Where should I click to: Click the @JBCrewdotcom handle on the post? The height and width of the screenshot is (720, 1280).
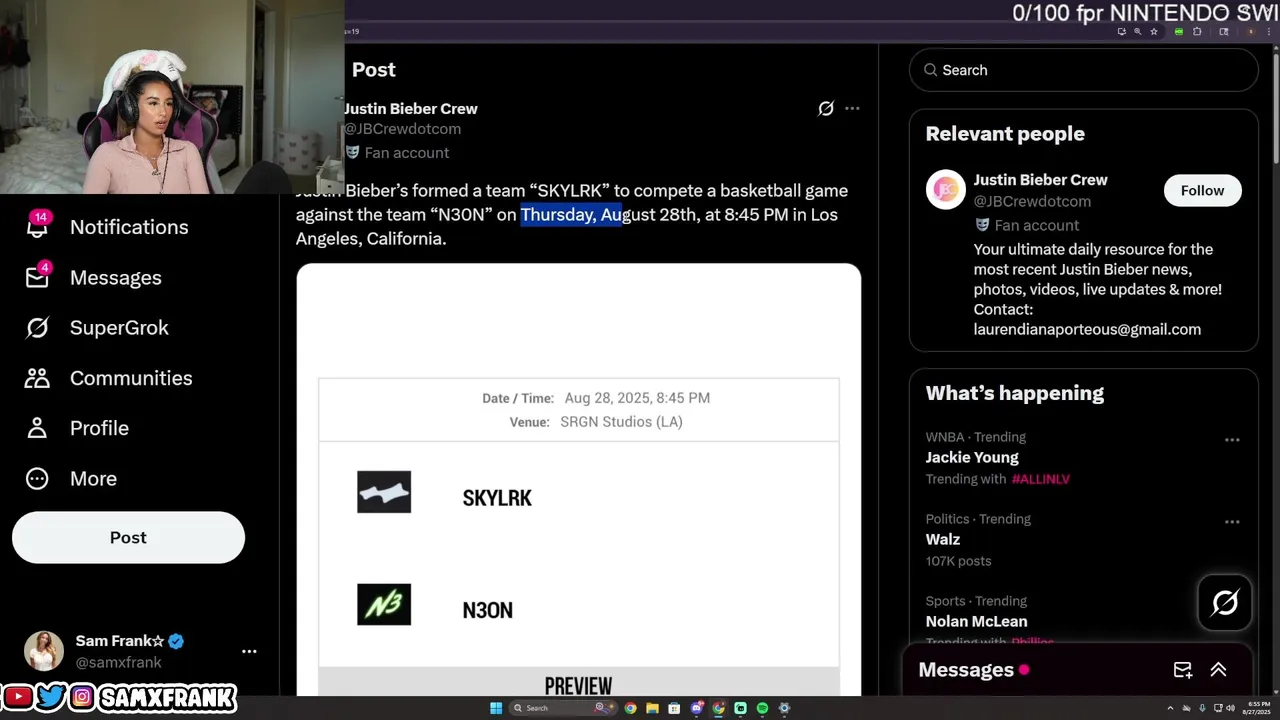[403, 129]
